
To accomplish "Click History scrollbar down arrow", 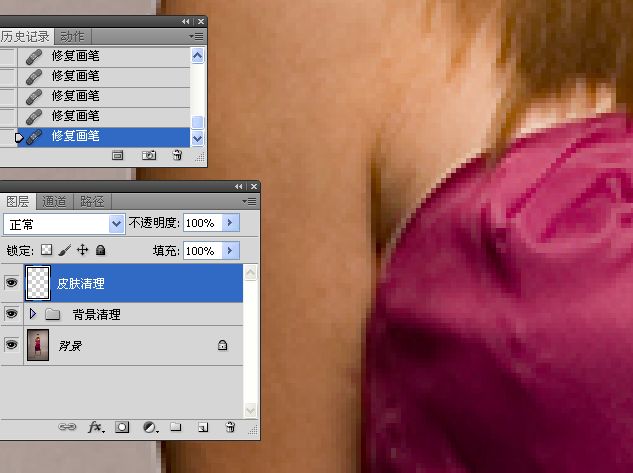I will 197,138.
